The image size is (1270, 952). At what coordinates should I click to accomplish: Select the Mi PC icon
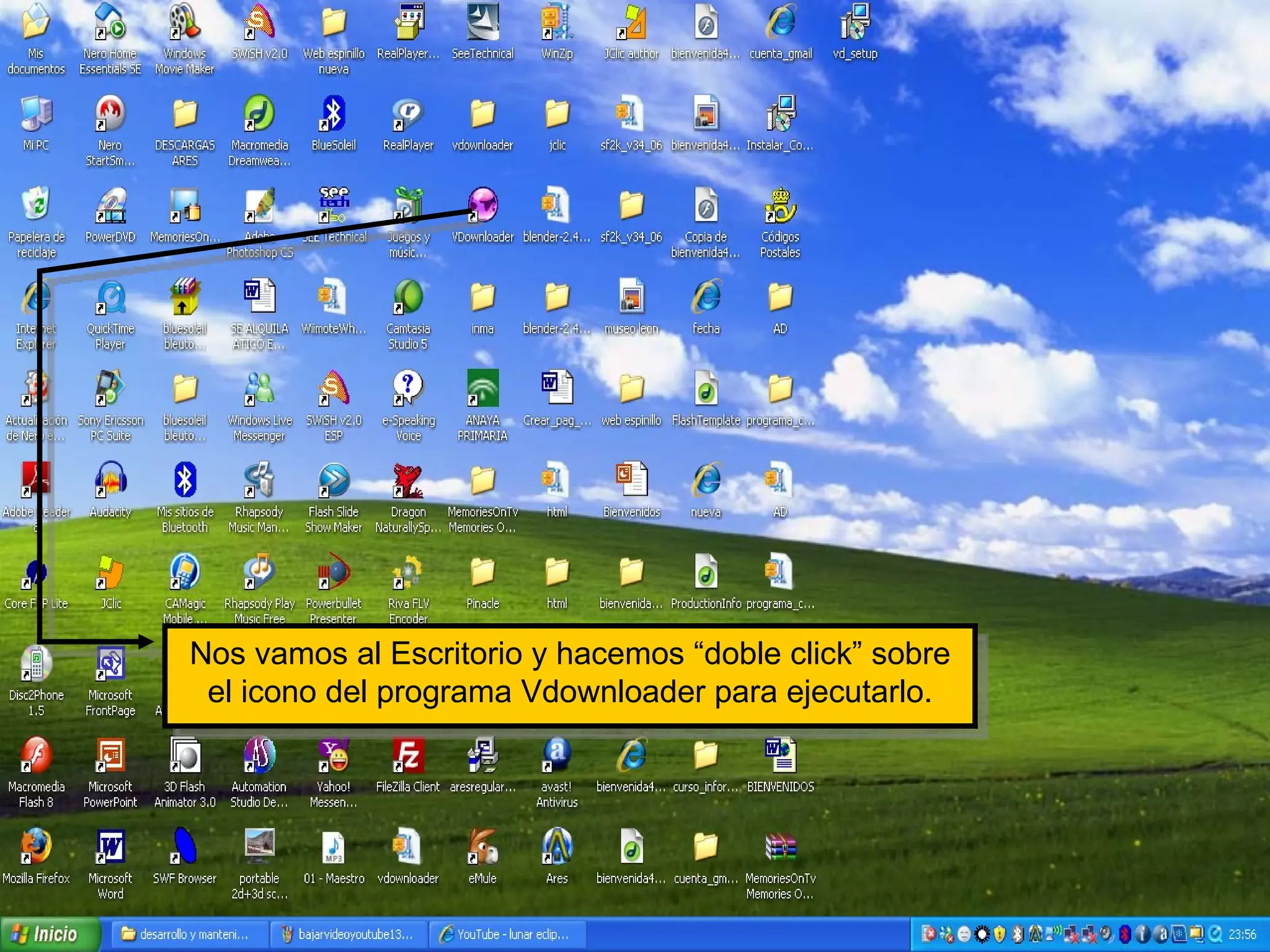click(36, 113)
